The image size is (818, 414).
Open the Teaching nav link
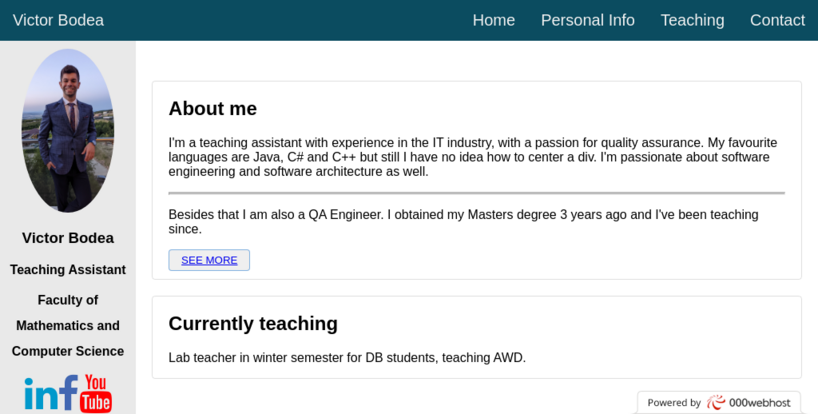pyautogui.click(x=692, y=20)
